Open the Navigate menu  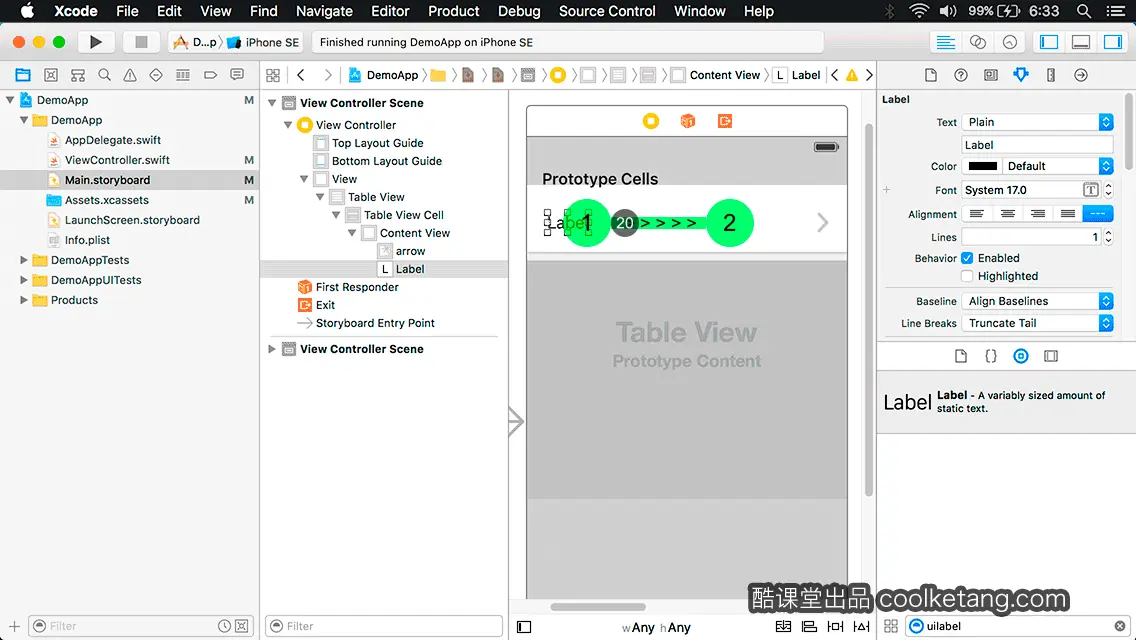[324, 11]
